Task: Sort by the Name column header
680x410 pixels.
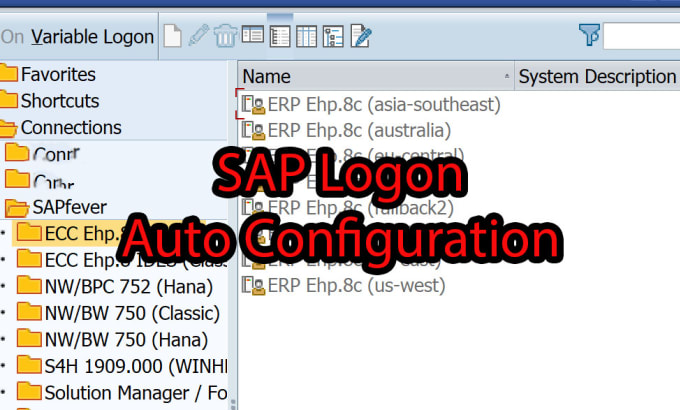Action: [x=376, y=76]
